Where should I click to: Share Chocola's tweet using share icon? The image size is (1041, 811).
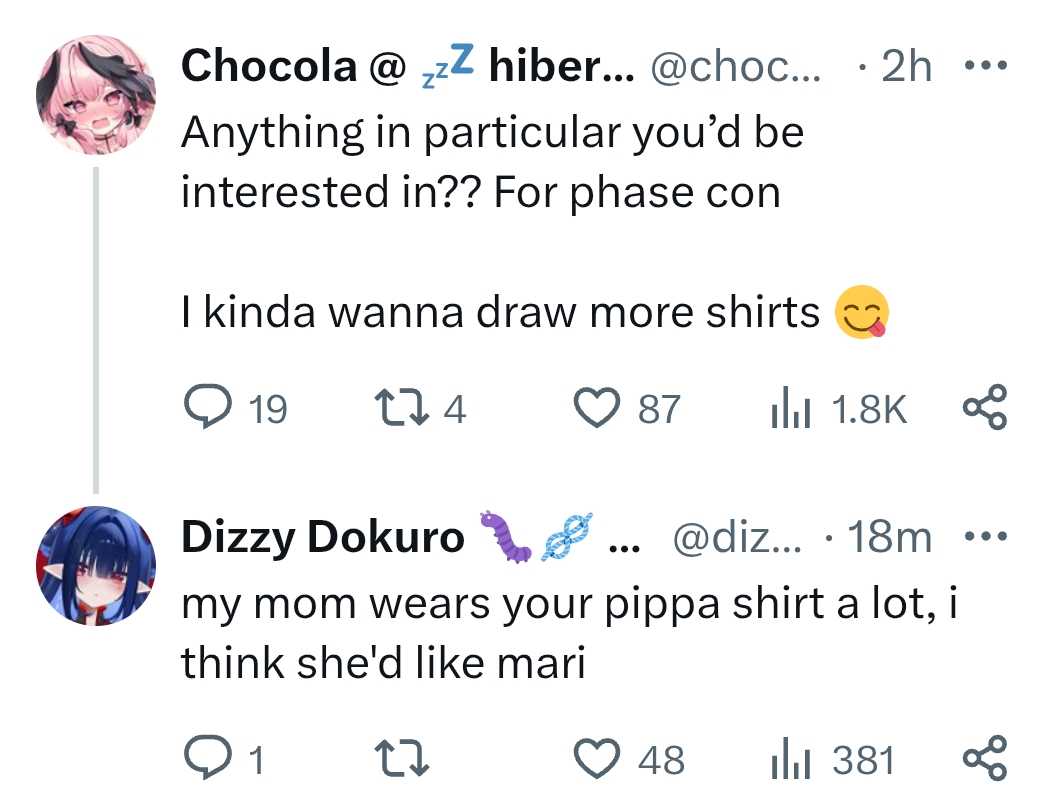tap(985, 407)
